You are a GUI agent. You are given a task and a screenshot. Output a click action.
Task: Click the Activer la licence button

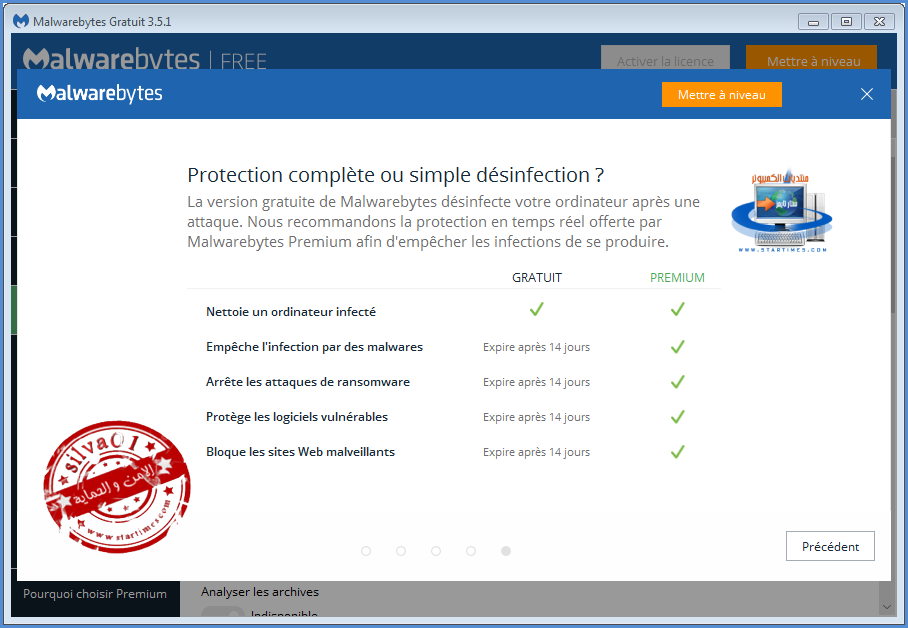coord(665,61)
